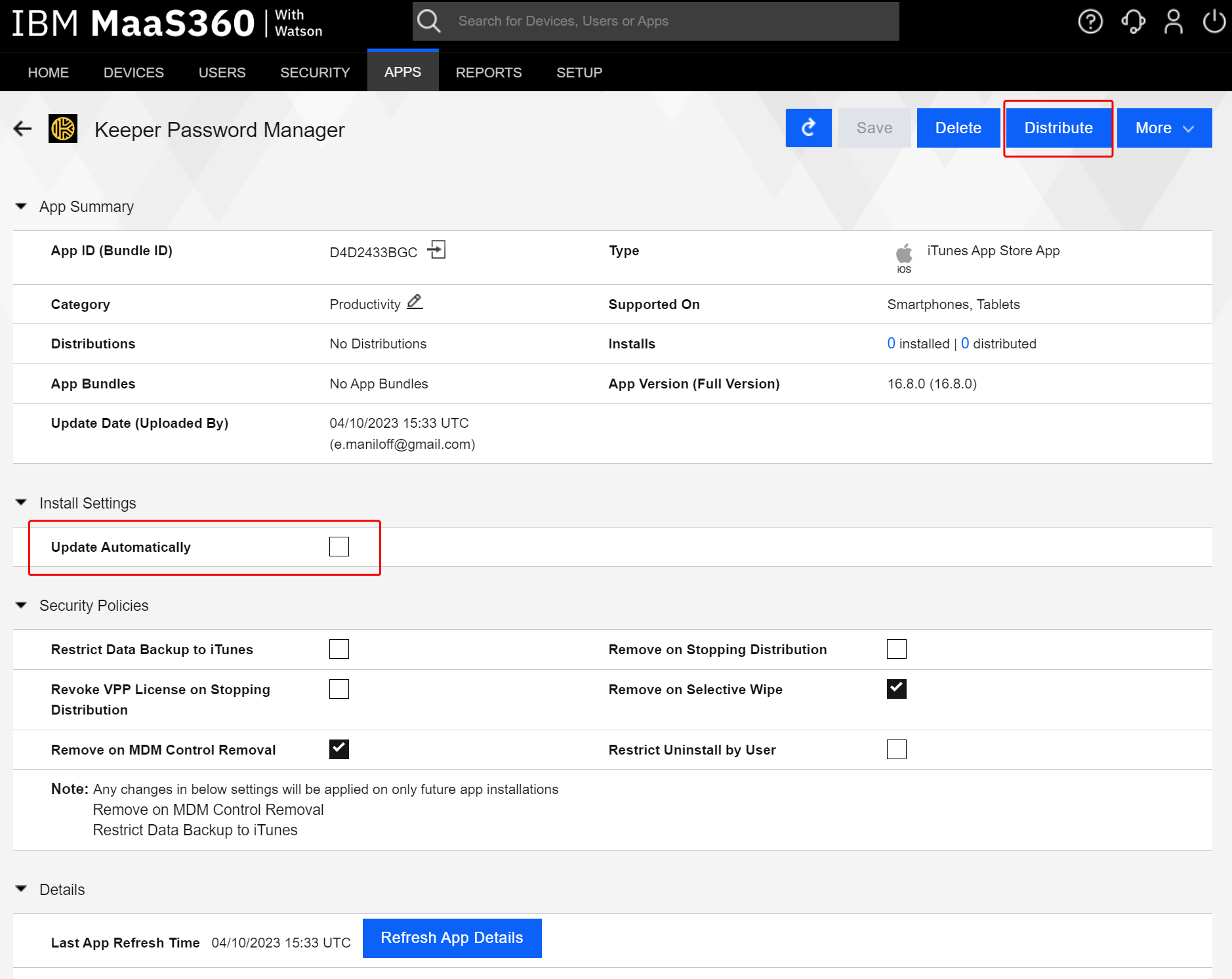The image size is (1232, 979).
Task: Click the power logout icon
Action: pos(1214,22)
